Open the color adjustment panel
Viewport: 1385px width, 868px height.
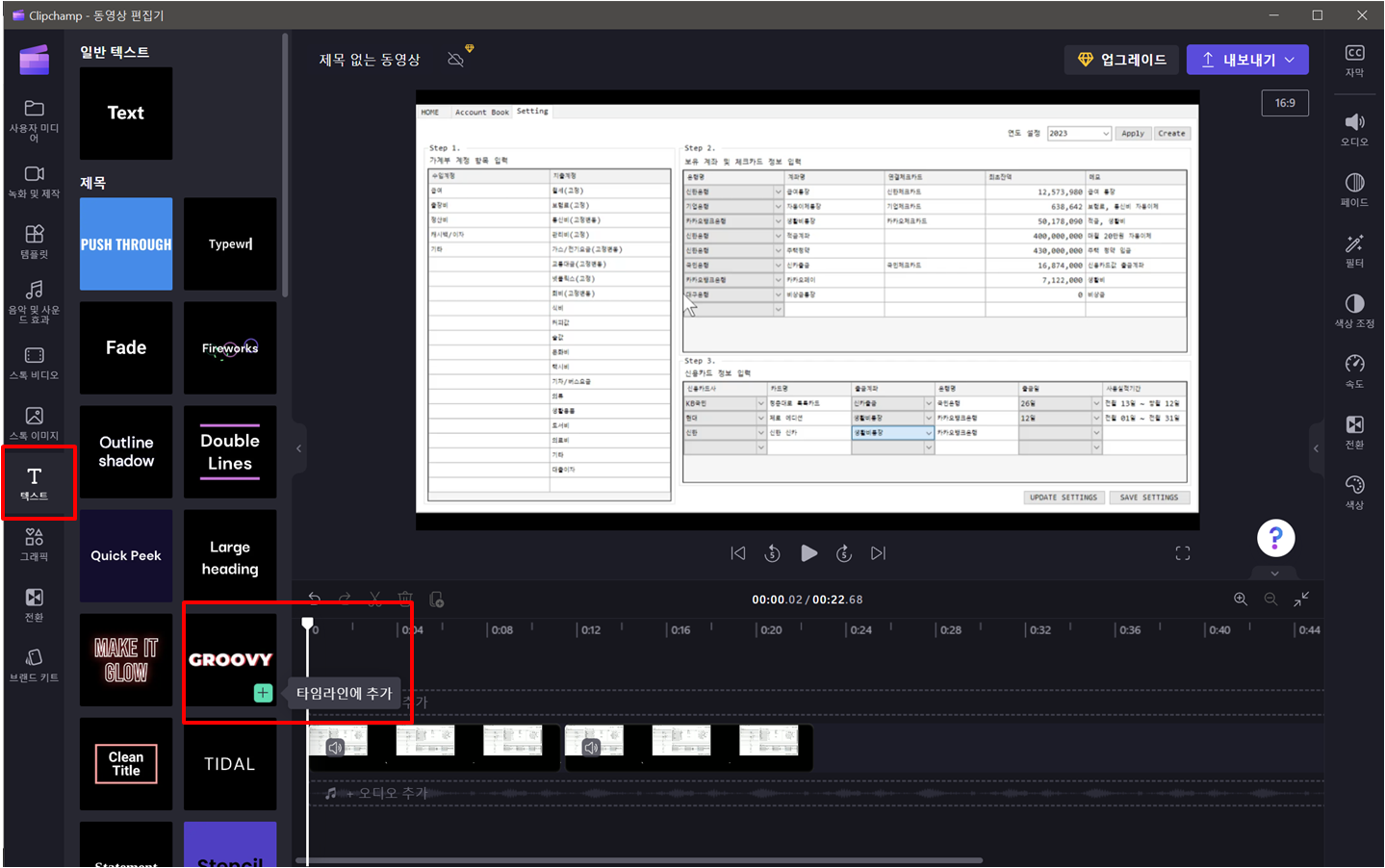(1354, 311)
